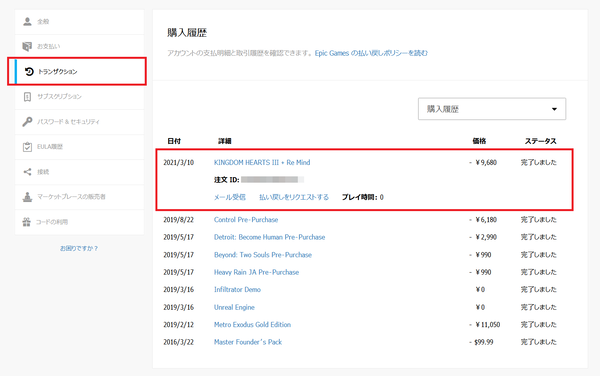Select the date 2021/3/10

(179, 163)
